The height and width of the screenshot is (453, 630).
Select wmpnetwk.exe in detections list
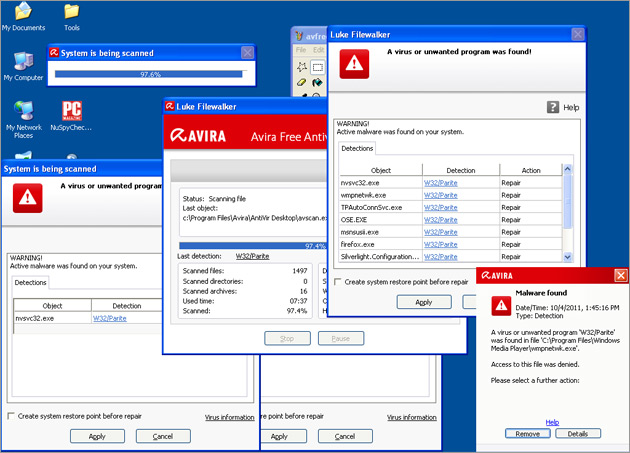coord(363,195)
